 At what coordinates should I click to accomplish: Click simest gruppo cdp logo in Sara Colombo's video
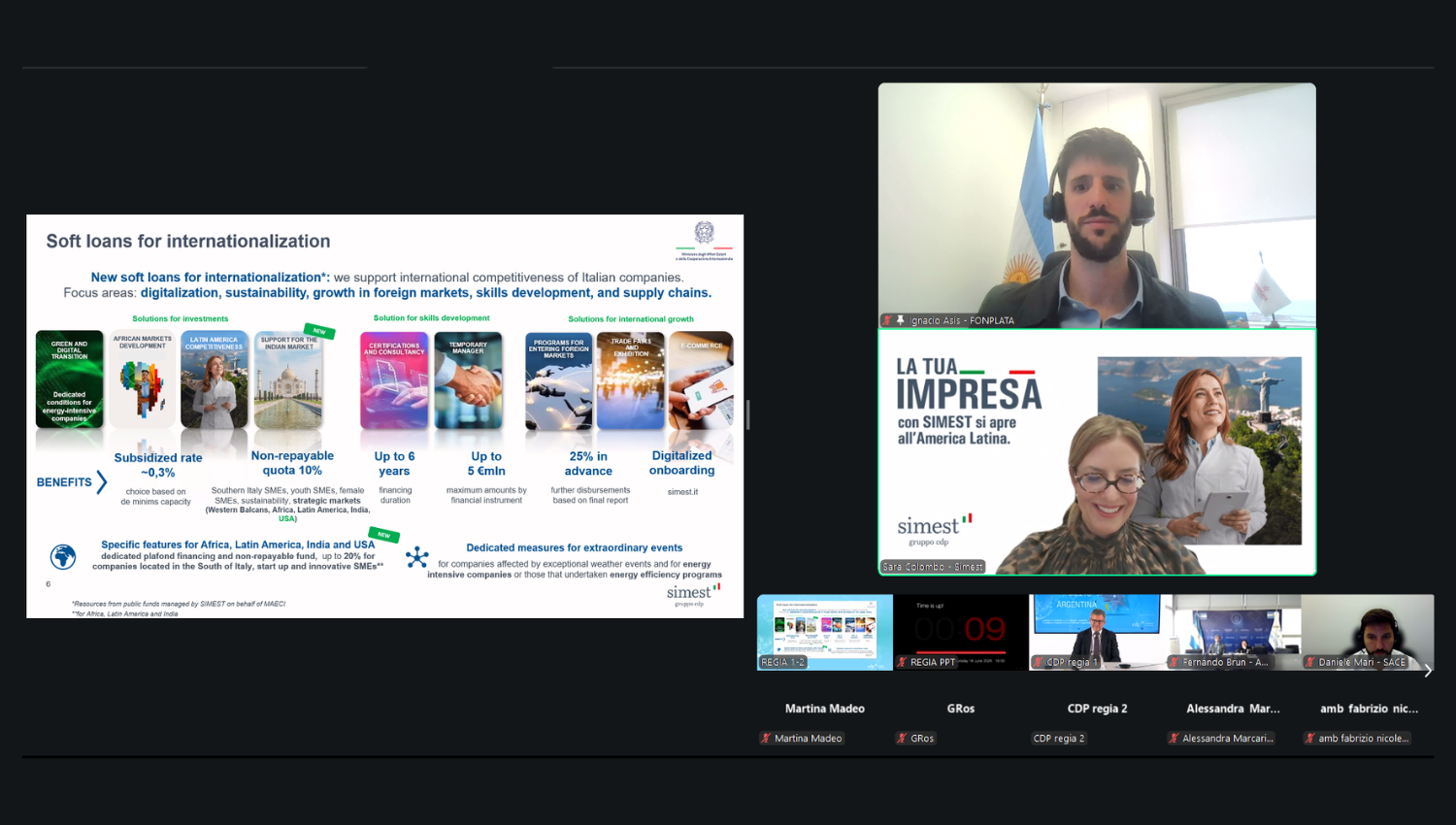coord(934,530)
